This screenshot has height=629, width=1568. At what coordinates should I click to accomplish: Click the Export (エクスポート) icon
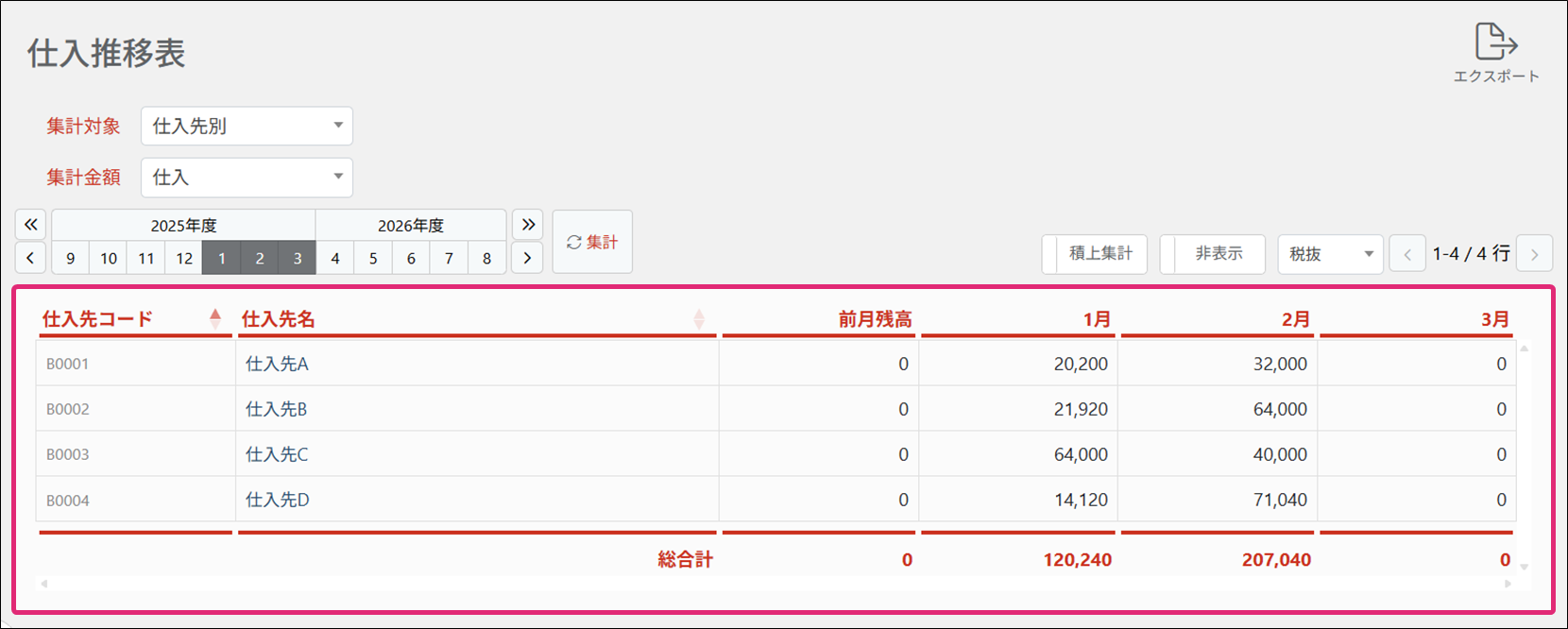[1495, 44]
